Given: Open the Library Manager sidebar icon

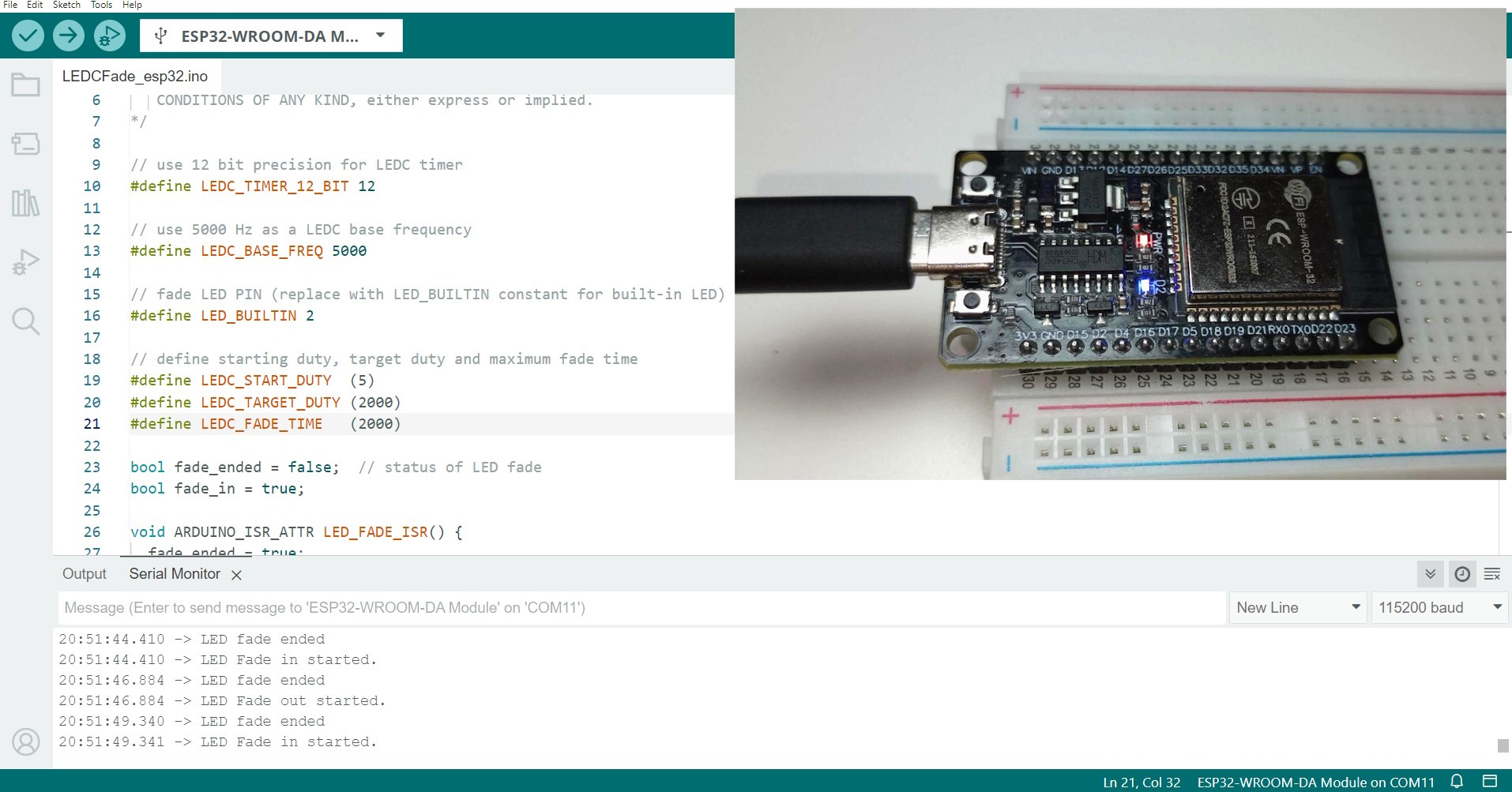Looking at the screenshot, I should coord(25,203).
